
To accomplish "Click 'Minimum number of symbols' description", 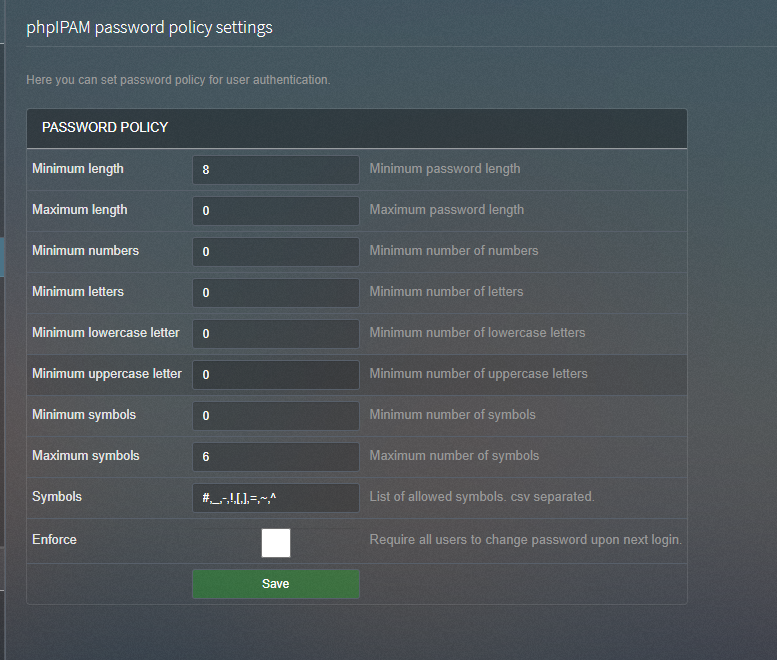I will 453,415.
